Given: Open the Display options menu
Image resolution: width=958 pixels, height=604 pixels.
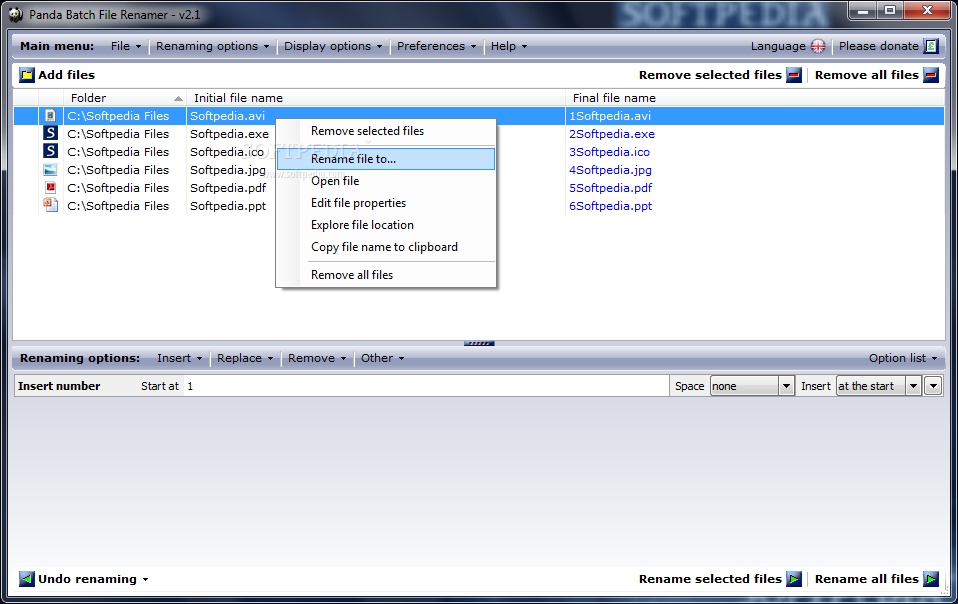Looking at the screenshot, I should (333, 46).
